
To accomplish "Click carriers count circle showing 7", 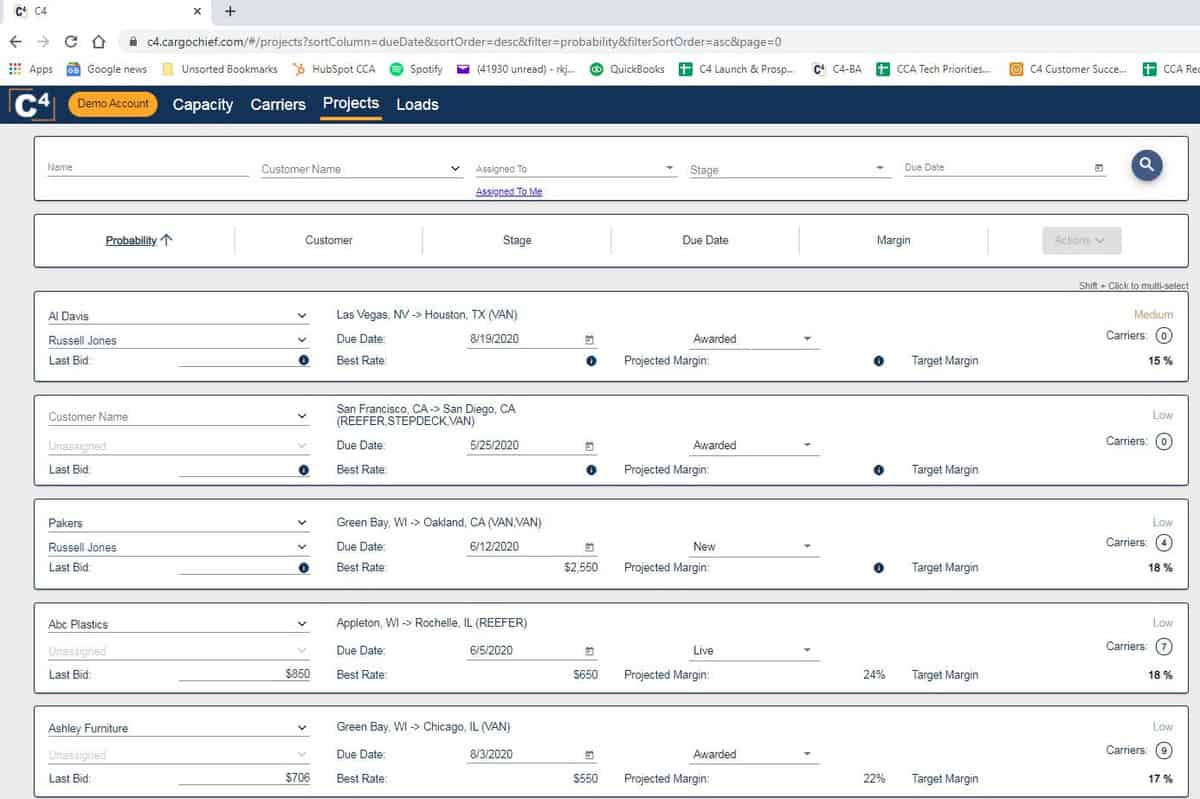I will coord(1163,647).
